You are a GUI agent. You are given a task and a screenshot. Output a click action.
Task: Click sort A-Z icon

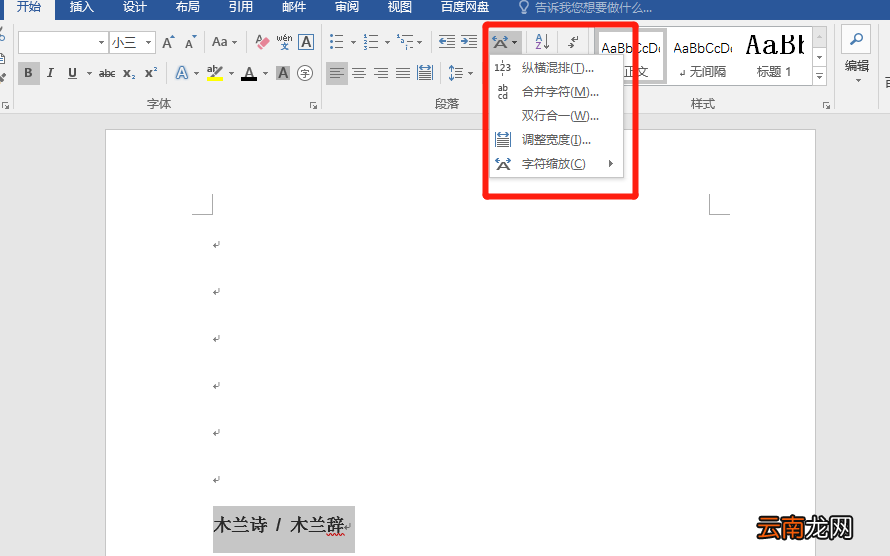542,42
